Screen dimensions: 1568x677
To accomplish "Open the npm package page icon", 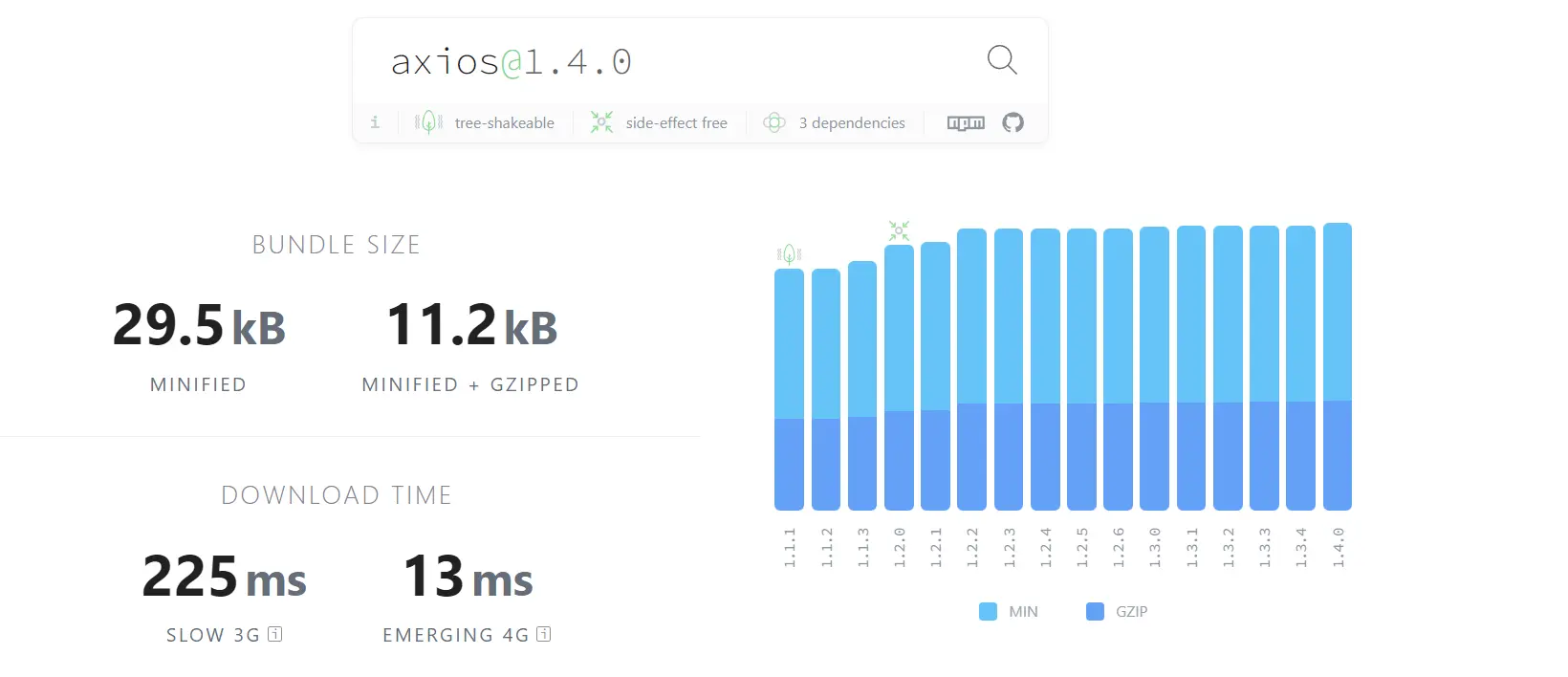I will tap(966, 122).
